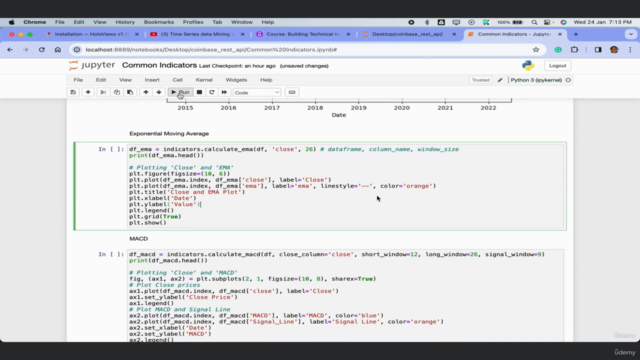
Task: Open Jupyter File menu
Action: pos(78,80)
